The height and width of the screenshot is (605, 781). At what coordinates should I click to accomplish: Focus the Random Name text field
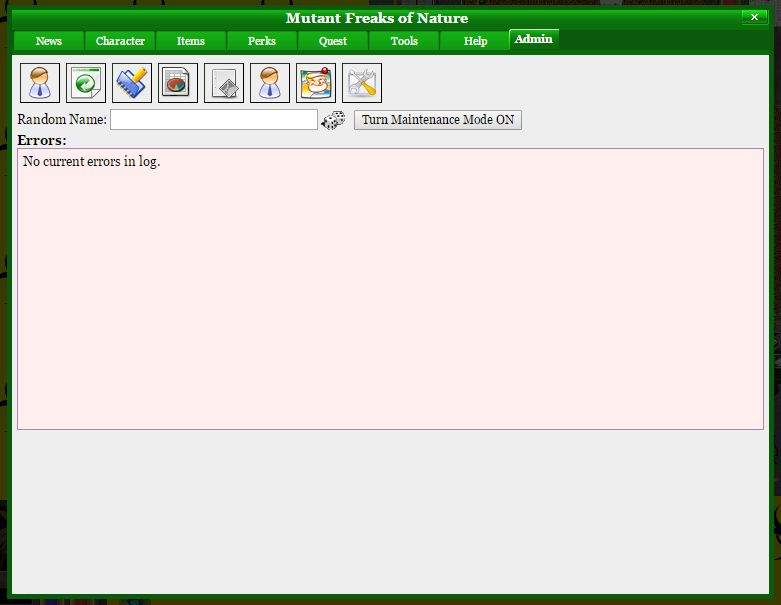[x=214, y=120]
